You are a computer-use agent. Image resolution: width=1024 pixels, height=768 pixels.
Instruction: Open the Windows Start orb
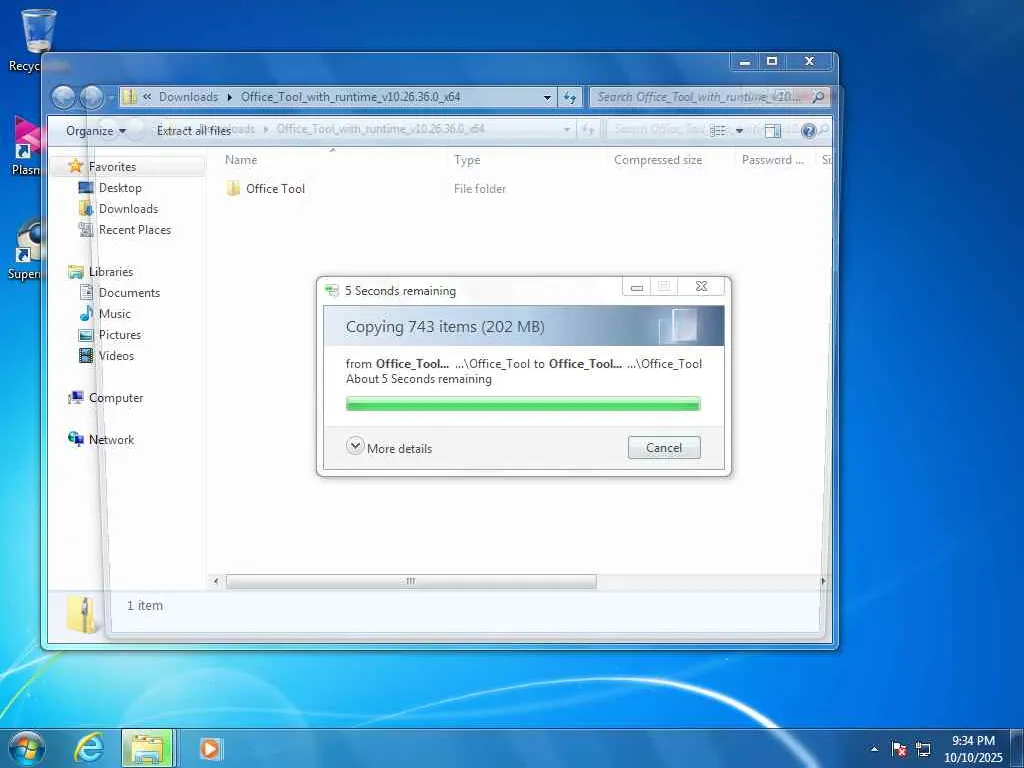[27, 748]
